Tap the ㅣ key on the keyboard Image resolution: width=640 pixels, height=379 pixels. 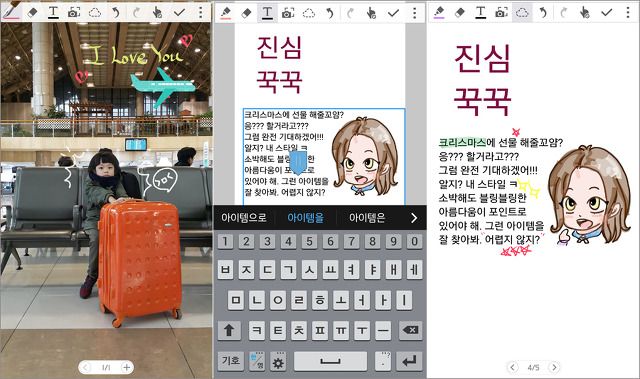[404, 300]
